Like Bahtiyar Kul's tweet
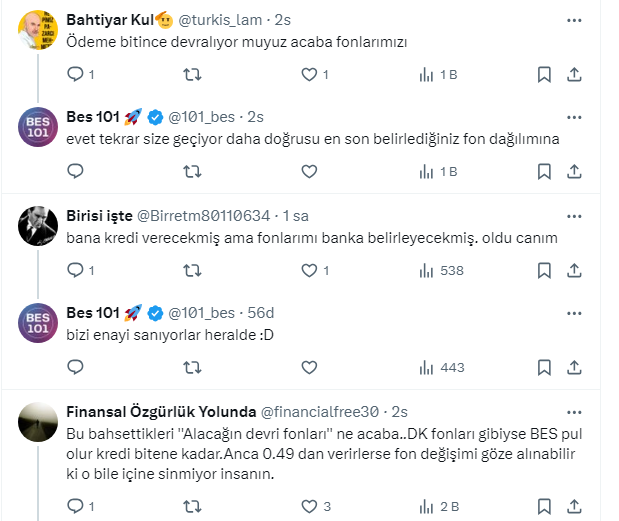Viewport: 619px width, 521px height. coord(310,74)
